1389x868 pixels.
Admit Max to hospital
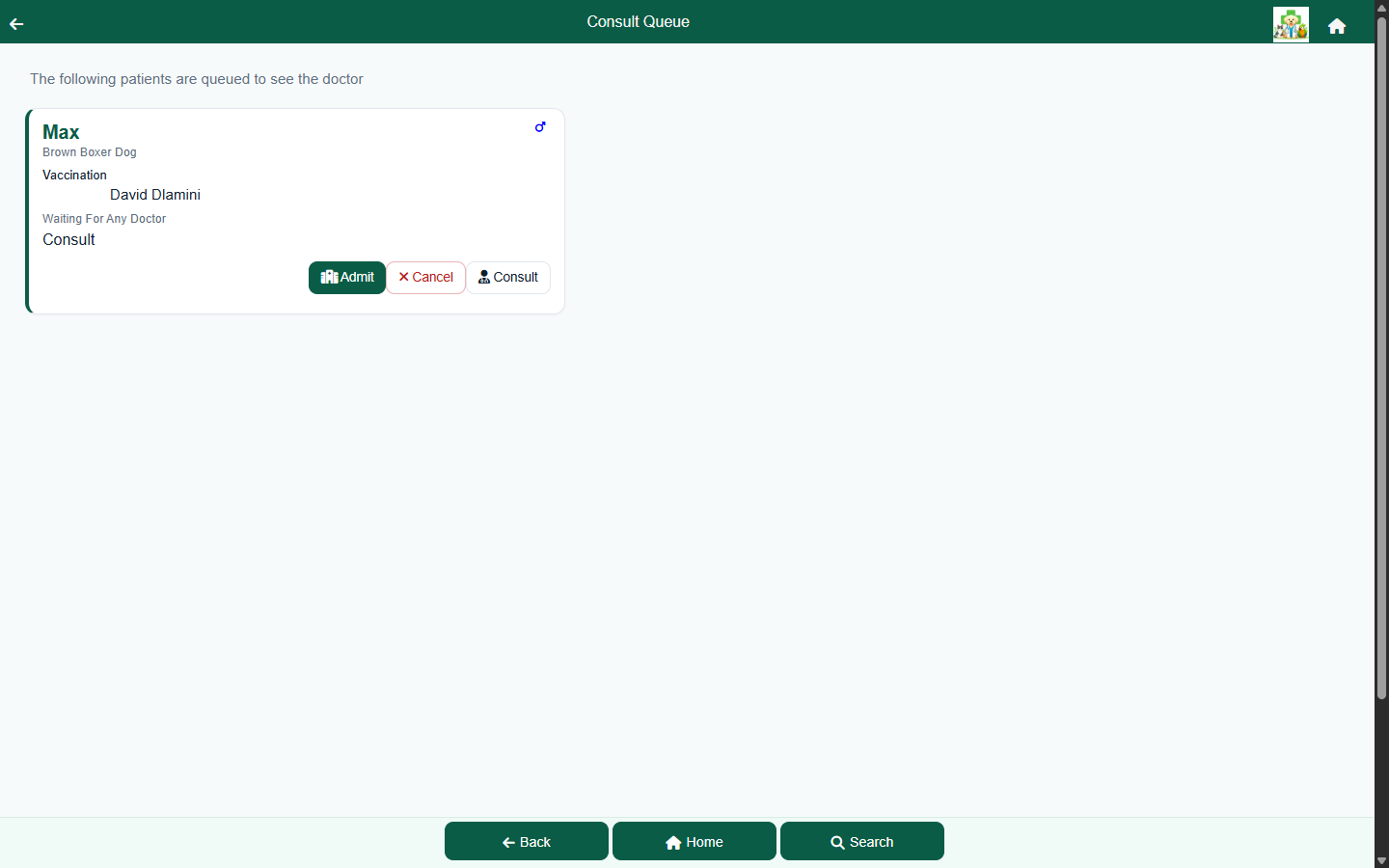coord(347,278)
